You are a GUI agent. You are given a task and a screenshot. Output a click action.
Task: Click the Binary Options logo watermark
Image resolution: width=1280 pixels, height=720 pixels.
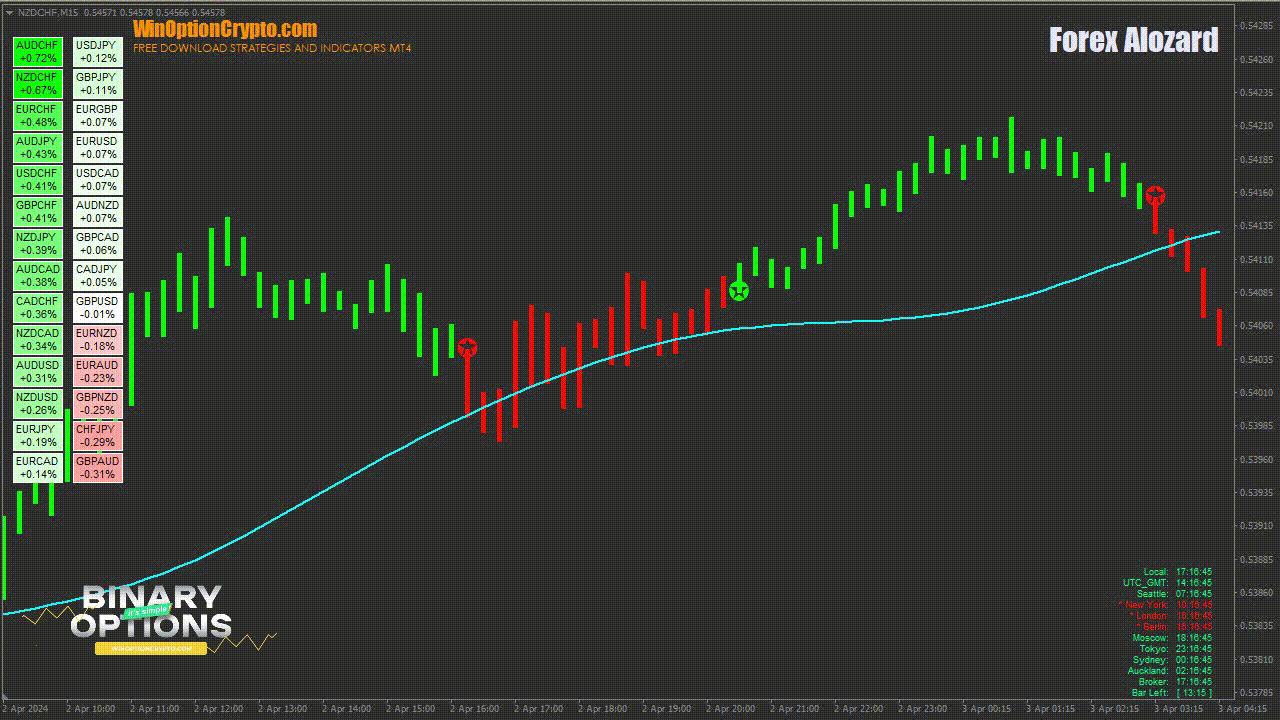[152, 613]
